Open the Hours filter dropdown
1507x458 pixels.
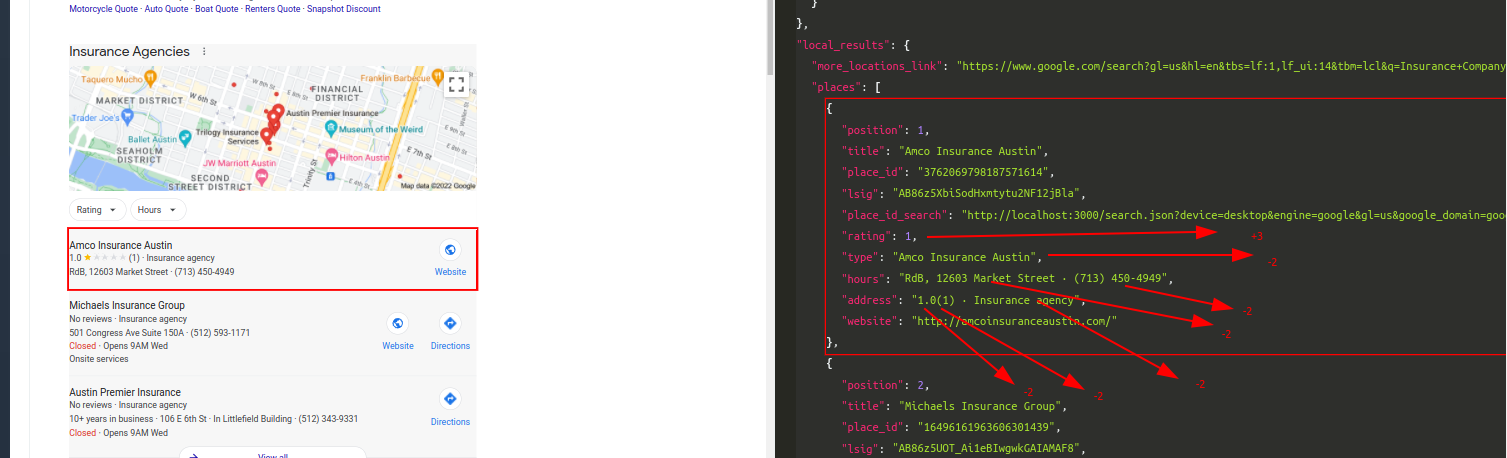pos(158,210)
